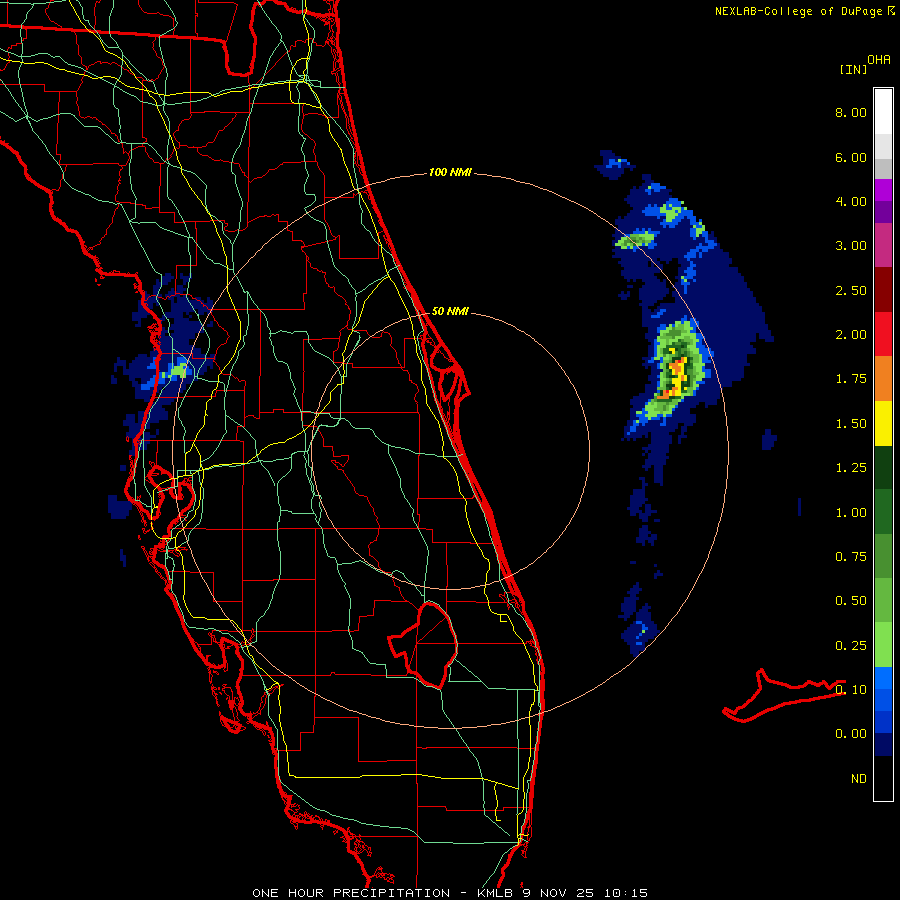Click the [IN] units label

pyautogui.click(x=853, y=69)
